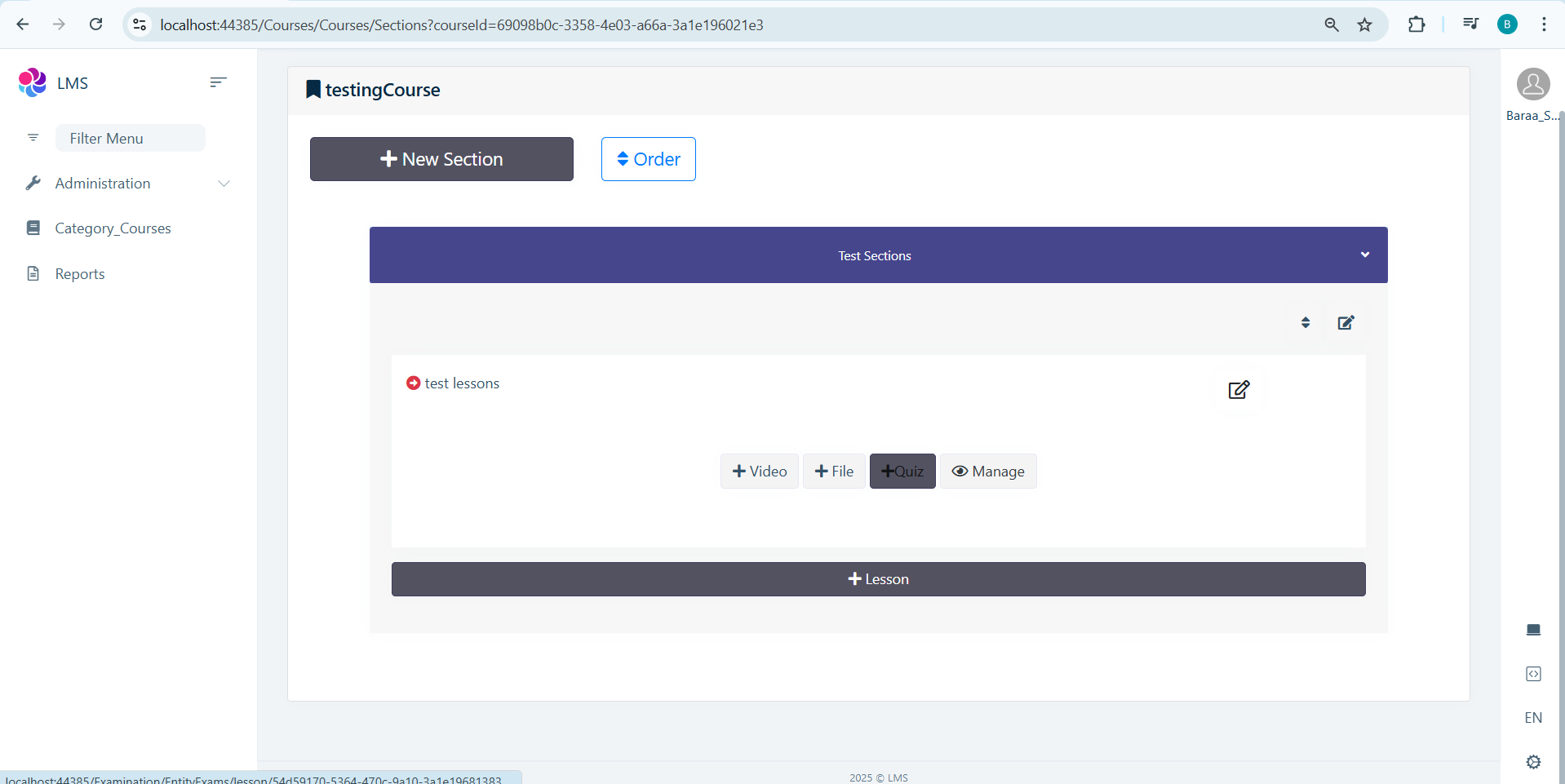This screenshot has width=1565, height=784.
Task: Open the settings gear on the right sidebar
Action: (x=1533, y=761)
